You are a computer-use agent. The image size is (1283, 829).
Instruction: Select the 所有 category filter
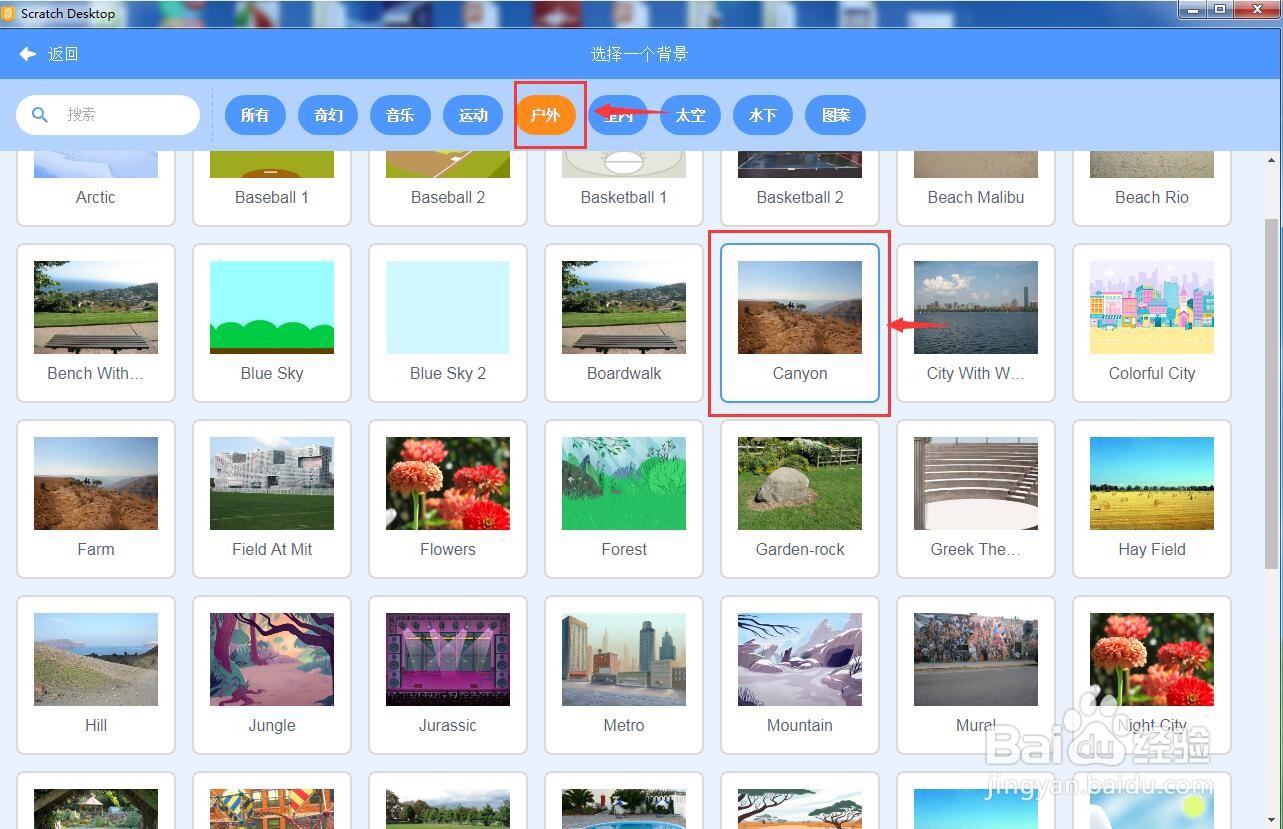[x=255, y=115]
